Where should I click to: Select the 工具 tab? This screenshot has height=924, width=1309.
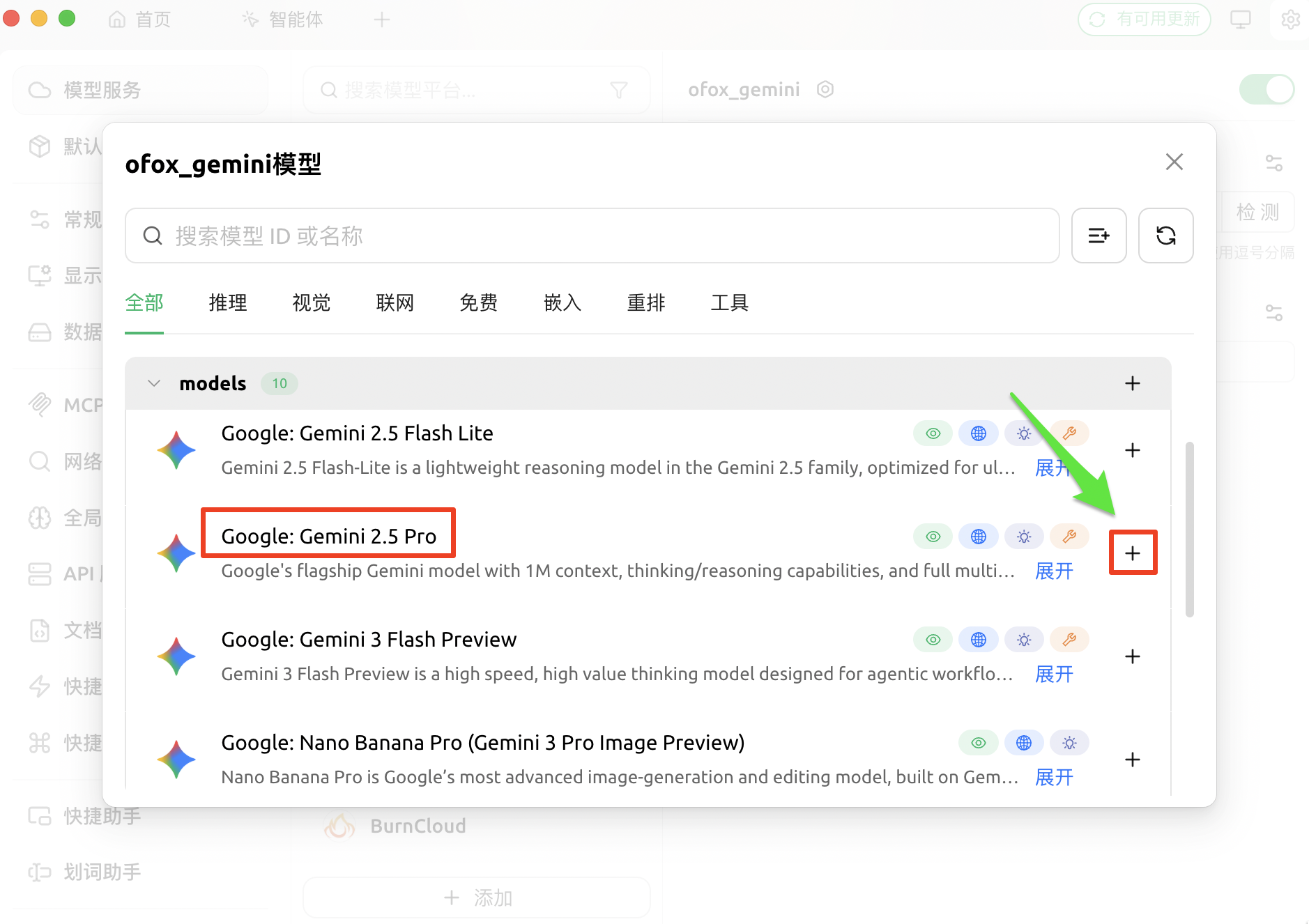[730, 302]
